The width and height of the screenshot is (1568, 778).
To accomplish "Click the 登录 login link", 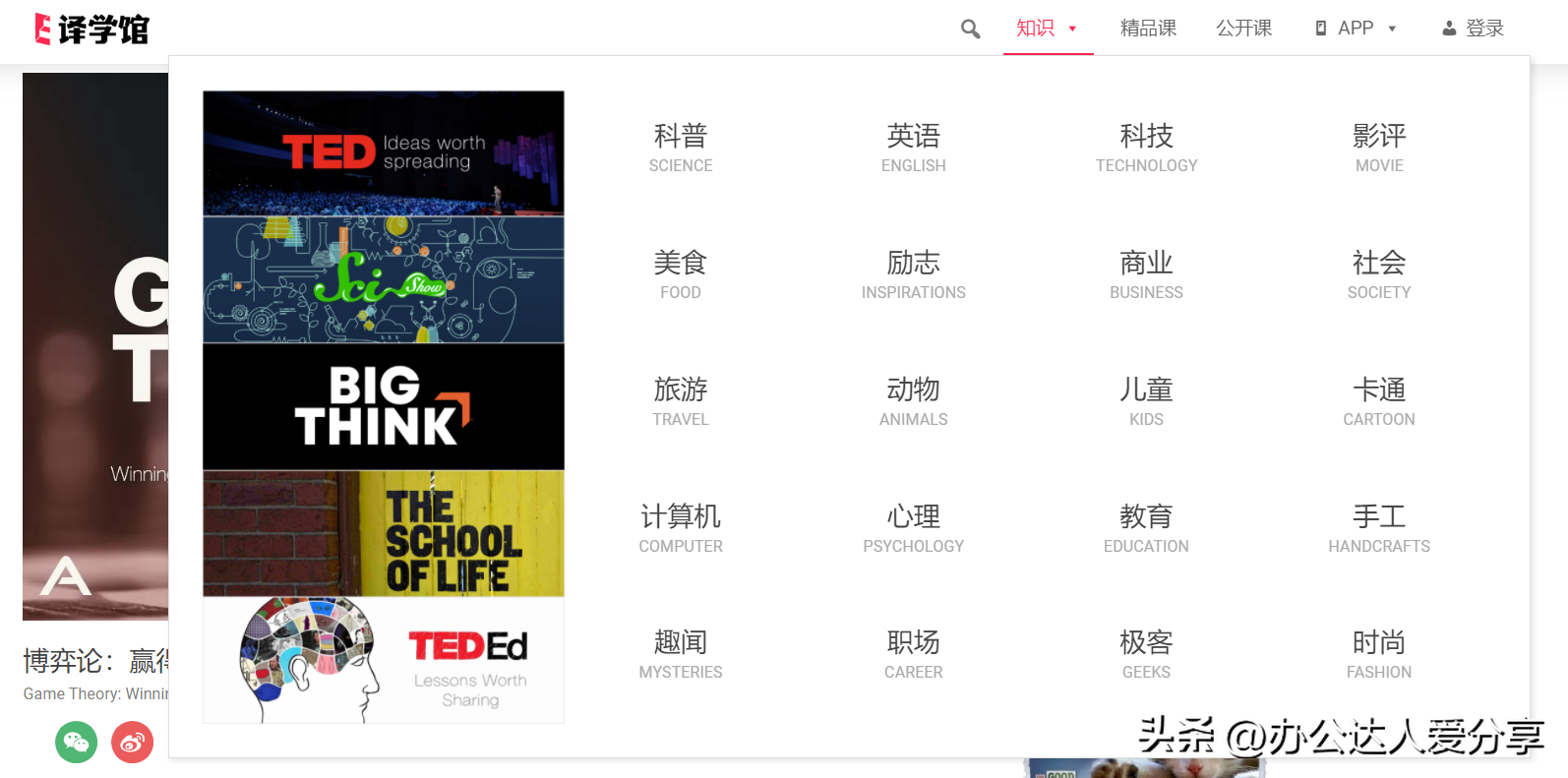I will 1484,29.
